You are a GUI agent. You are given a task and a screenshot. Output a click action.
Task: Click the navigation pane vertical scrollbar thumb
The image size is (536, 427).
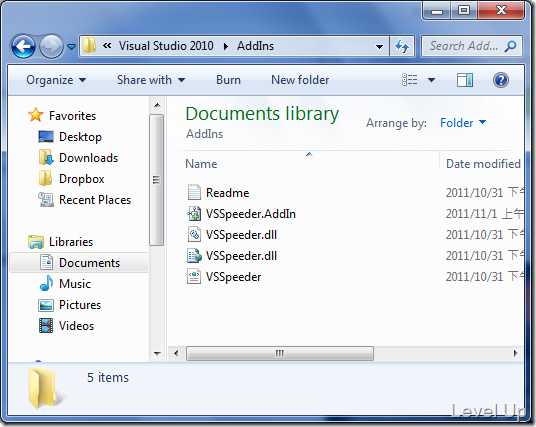coord(157,180)
